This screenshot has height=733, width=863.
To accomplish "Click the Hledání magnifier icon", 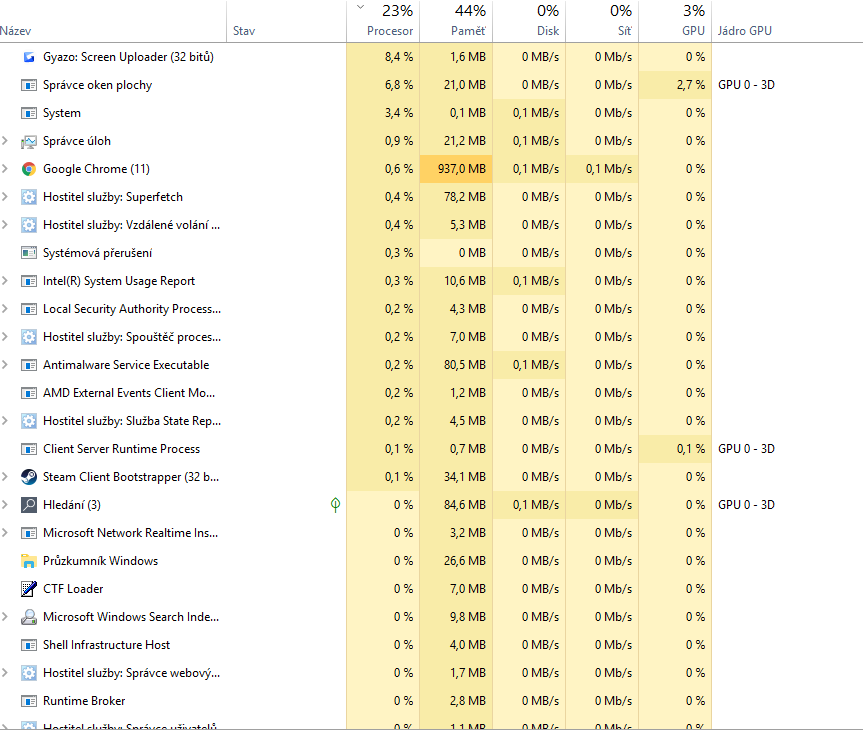I will click(29, 505).
